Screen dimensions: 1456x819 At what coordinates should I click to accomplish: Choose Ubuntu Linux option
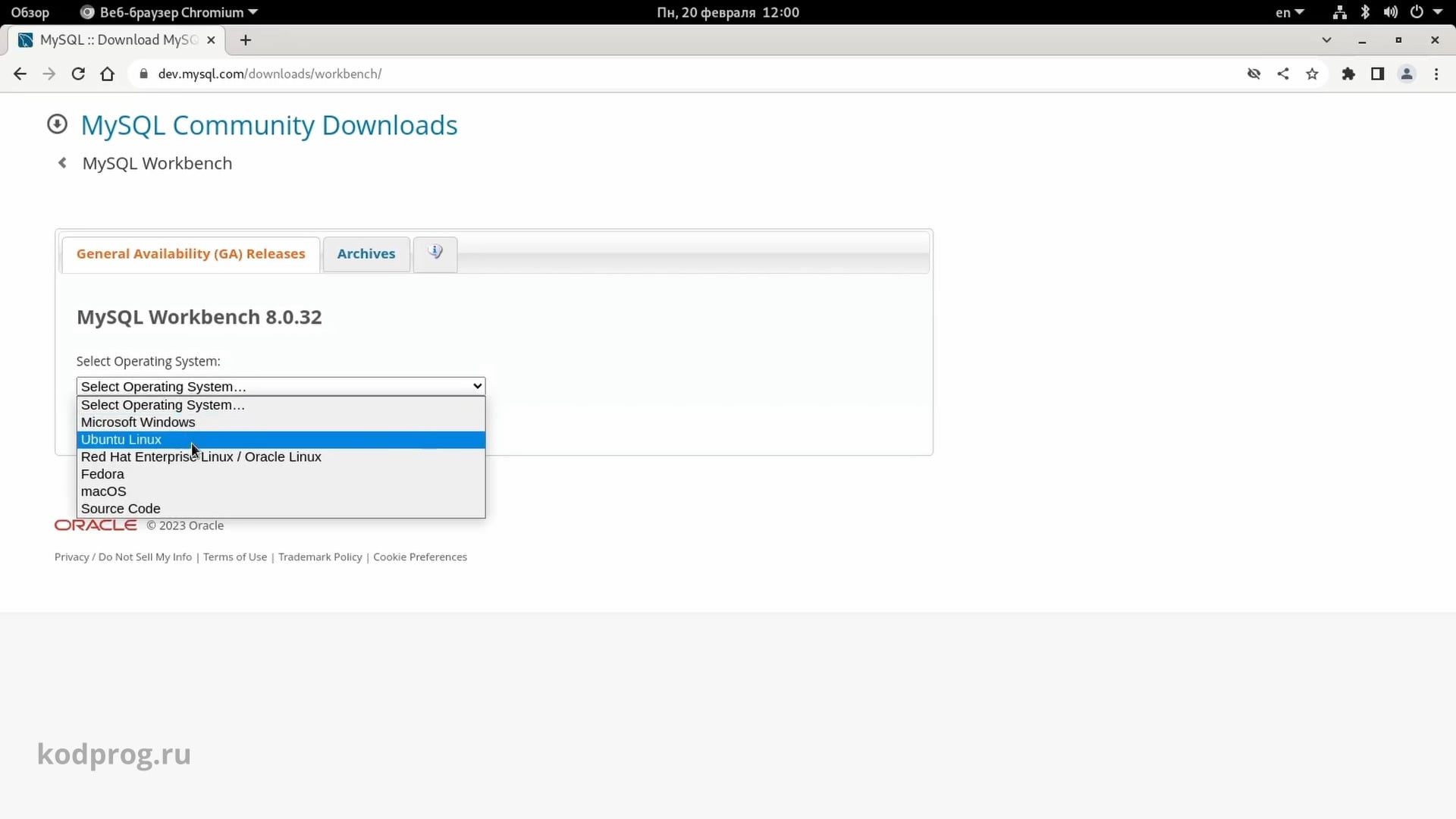pos(281,440)
